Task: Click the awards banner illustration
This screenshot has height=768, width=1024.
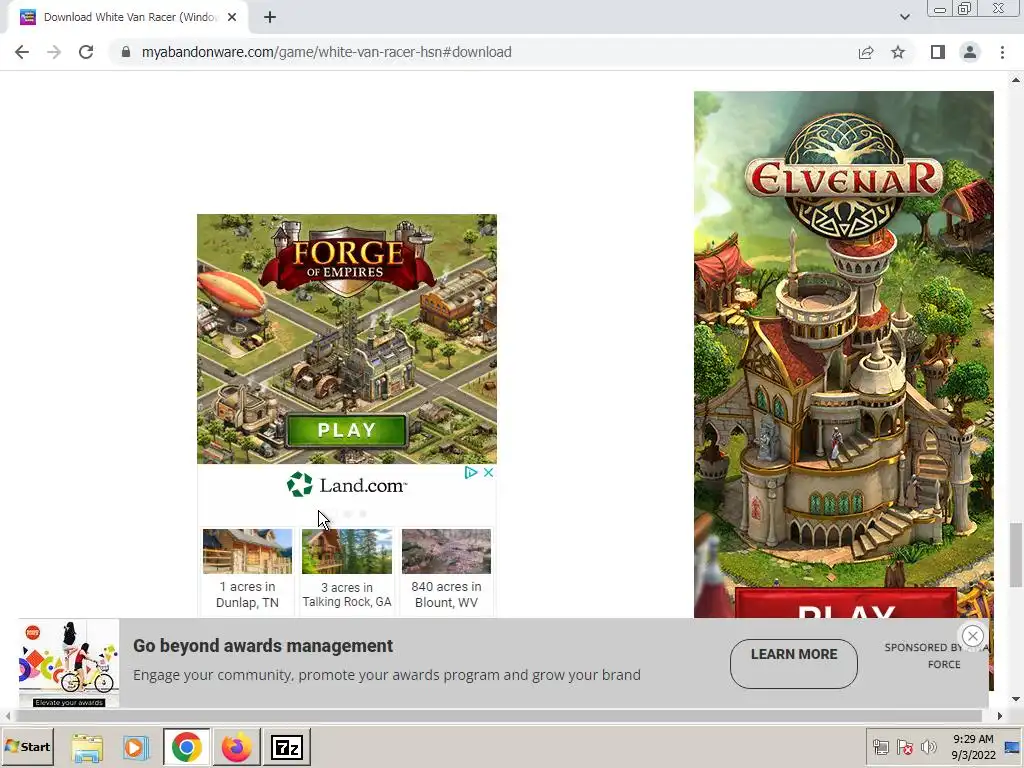Action: coord(69,664)
